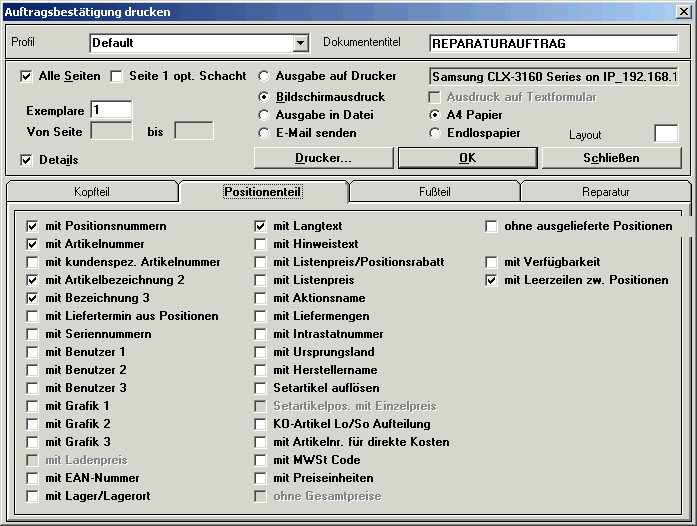Viewport: 697px width, 526px height.
Task: Switch to the Reparatur tab
Action: [x=605, y=192]
